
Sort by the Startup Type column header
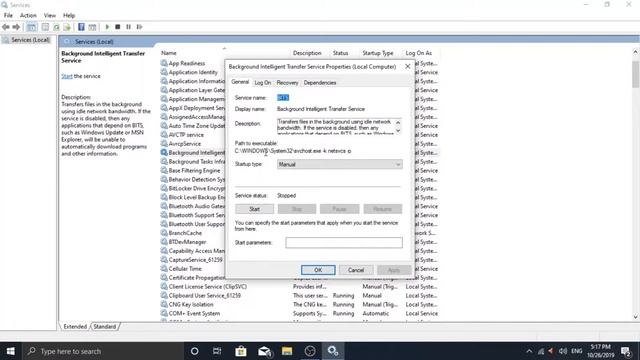(378, 53)
